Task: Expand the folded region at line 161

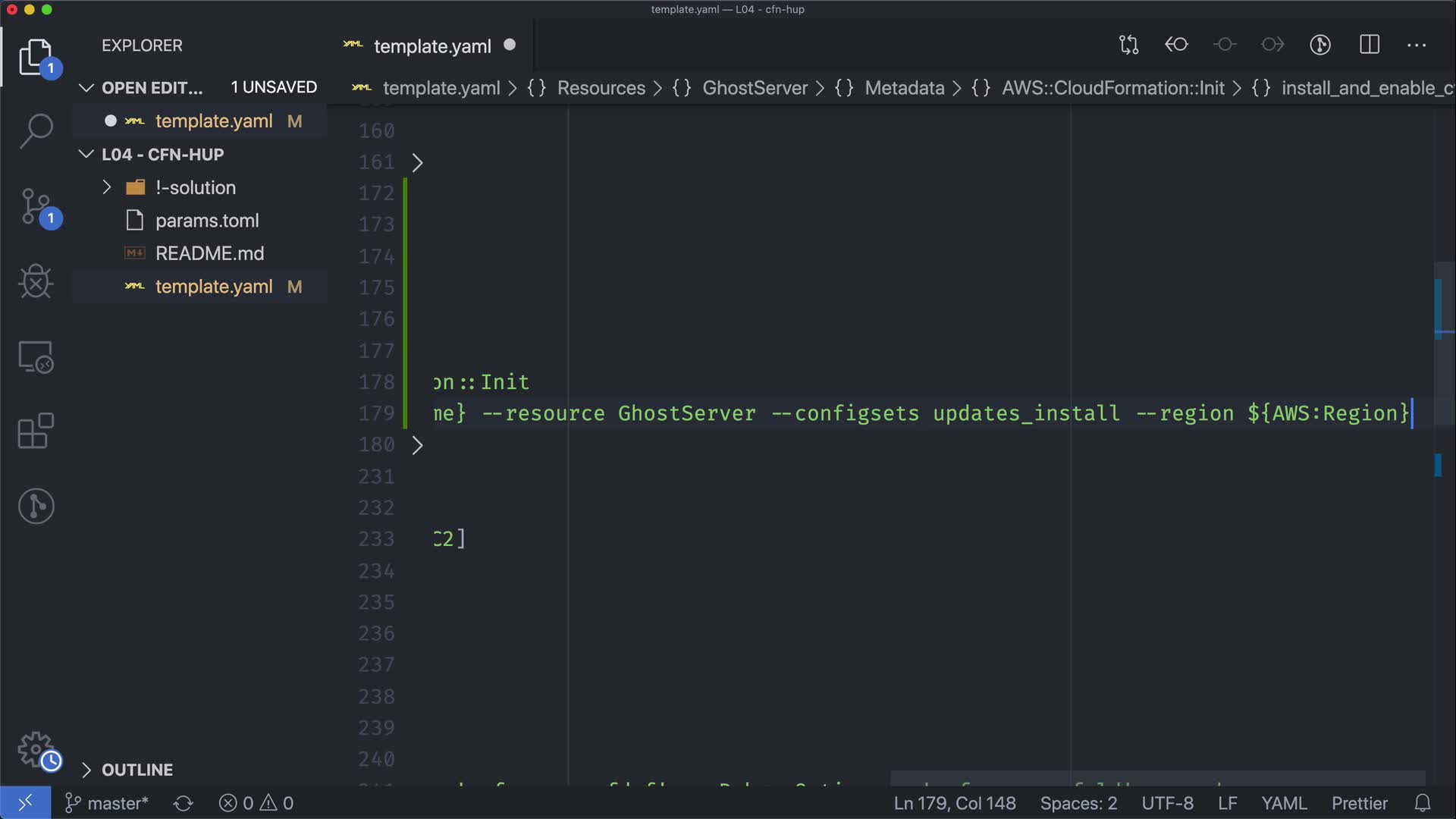Action: (x=417, y=162)
